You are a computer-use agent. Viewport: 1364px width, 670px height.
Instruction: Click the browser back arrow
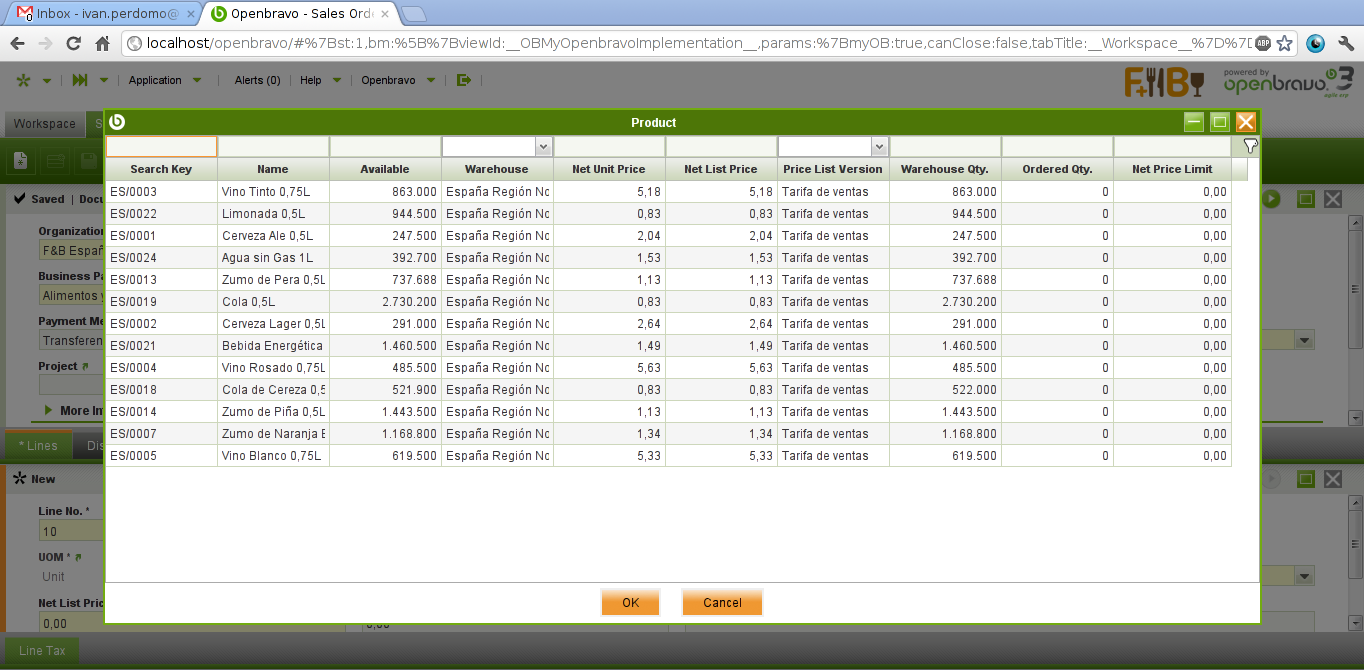click(17, 43)
